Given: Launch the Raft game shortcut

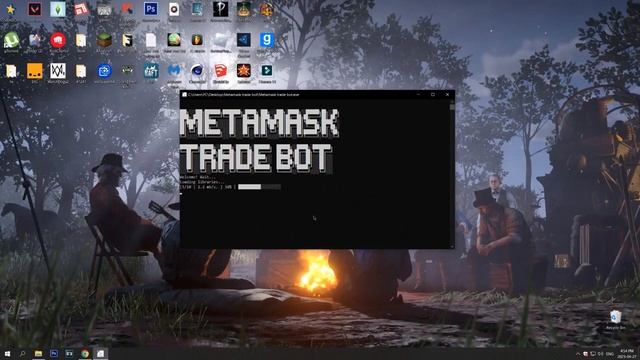Looking at the screenshot, I should [x=151, y=71].
